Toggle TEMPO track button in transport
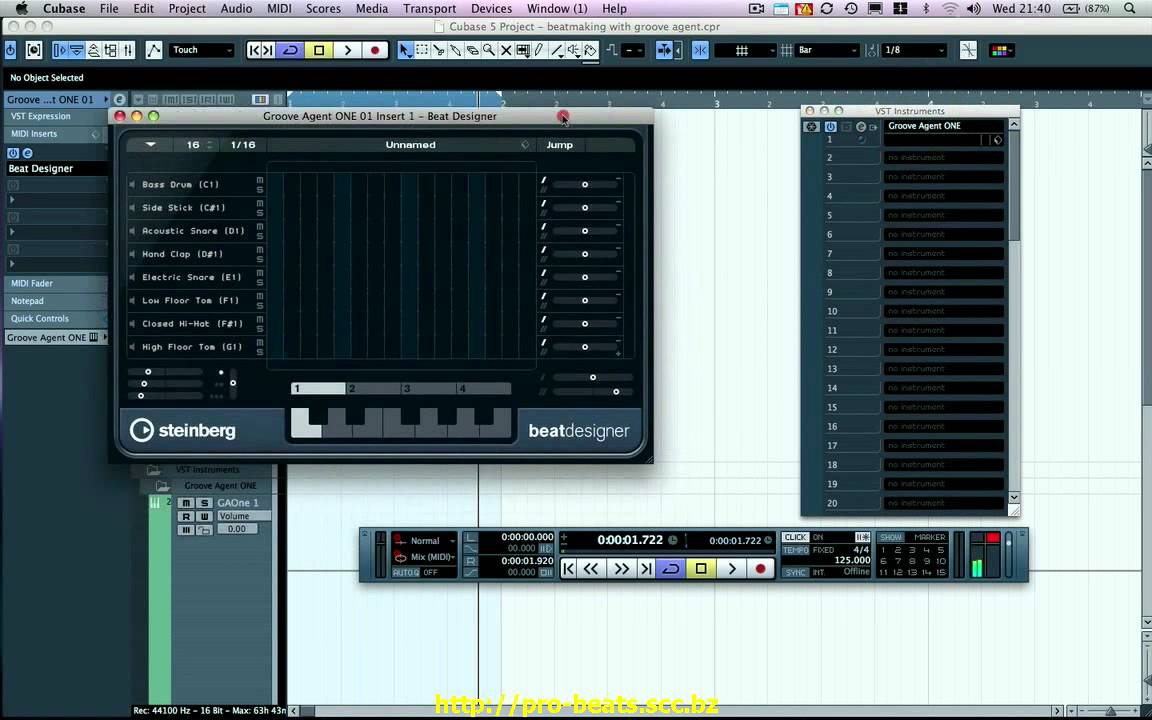 pyautogui.click(x=795, y=550)
